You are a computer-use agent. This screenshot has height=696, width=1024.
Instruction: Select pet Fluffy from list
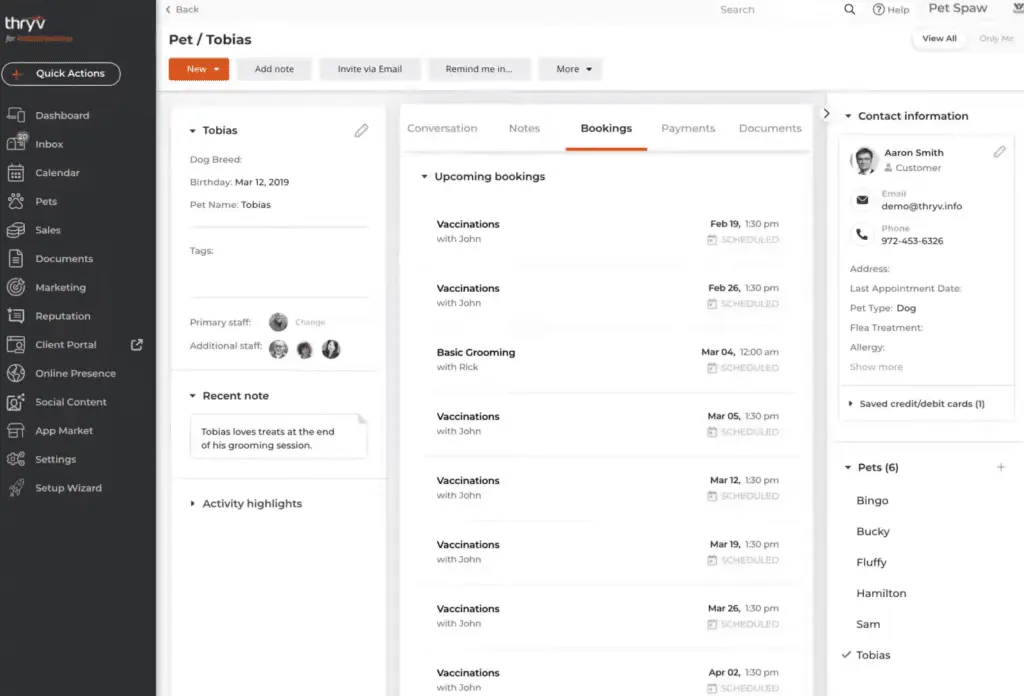tap(871, 562)
